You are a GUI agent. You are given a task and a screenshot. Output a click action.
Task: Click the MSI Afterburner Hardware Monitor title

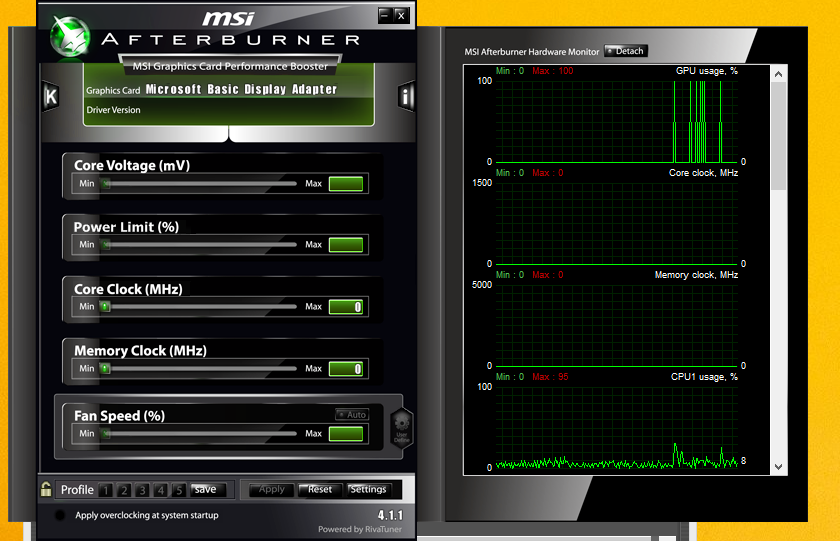point(531,52)
